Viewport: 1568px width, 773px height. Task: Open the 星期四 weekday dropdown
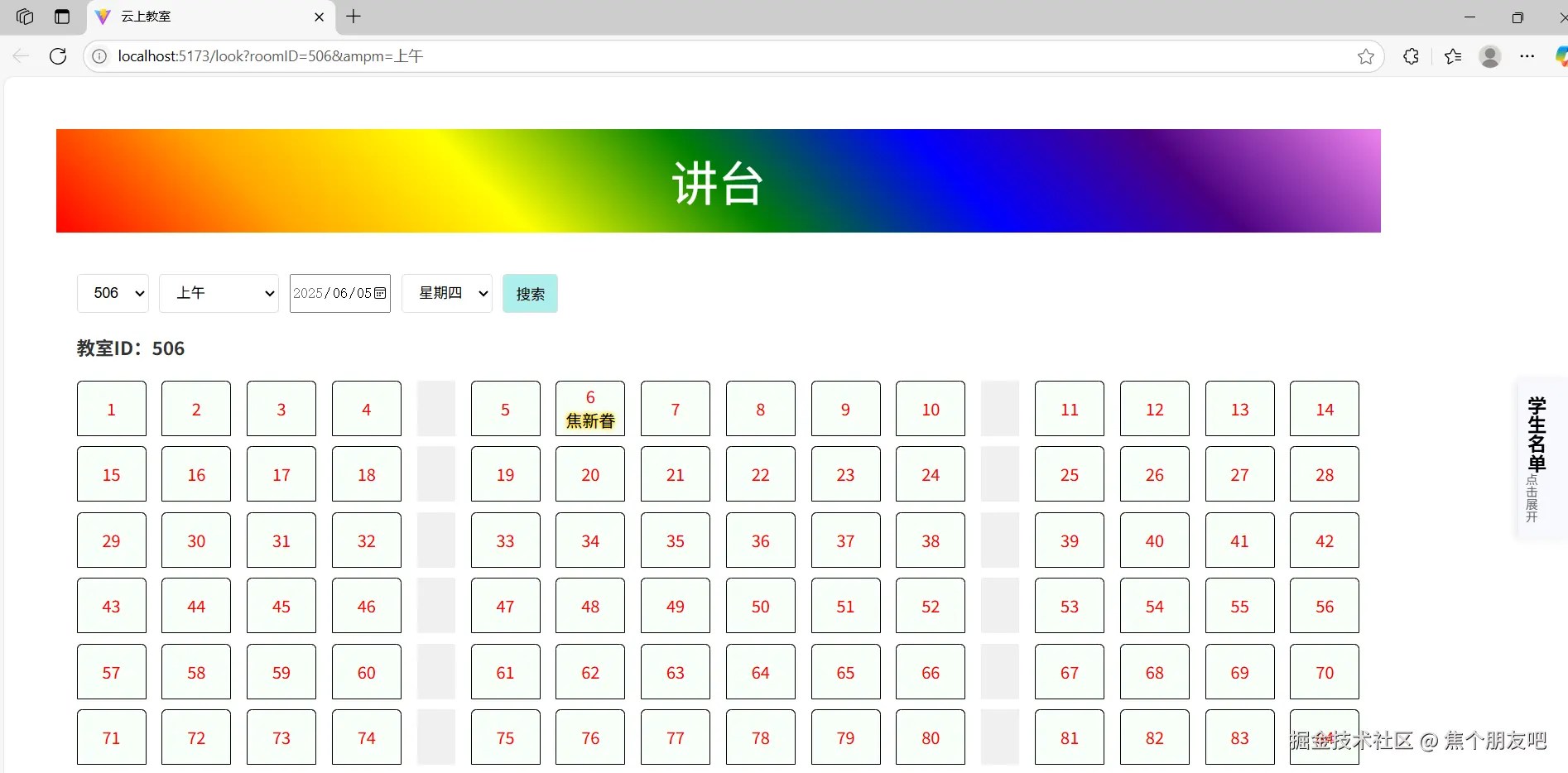pyautogui.click(x=446, y=293)
